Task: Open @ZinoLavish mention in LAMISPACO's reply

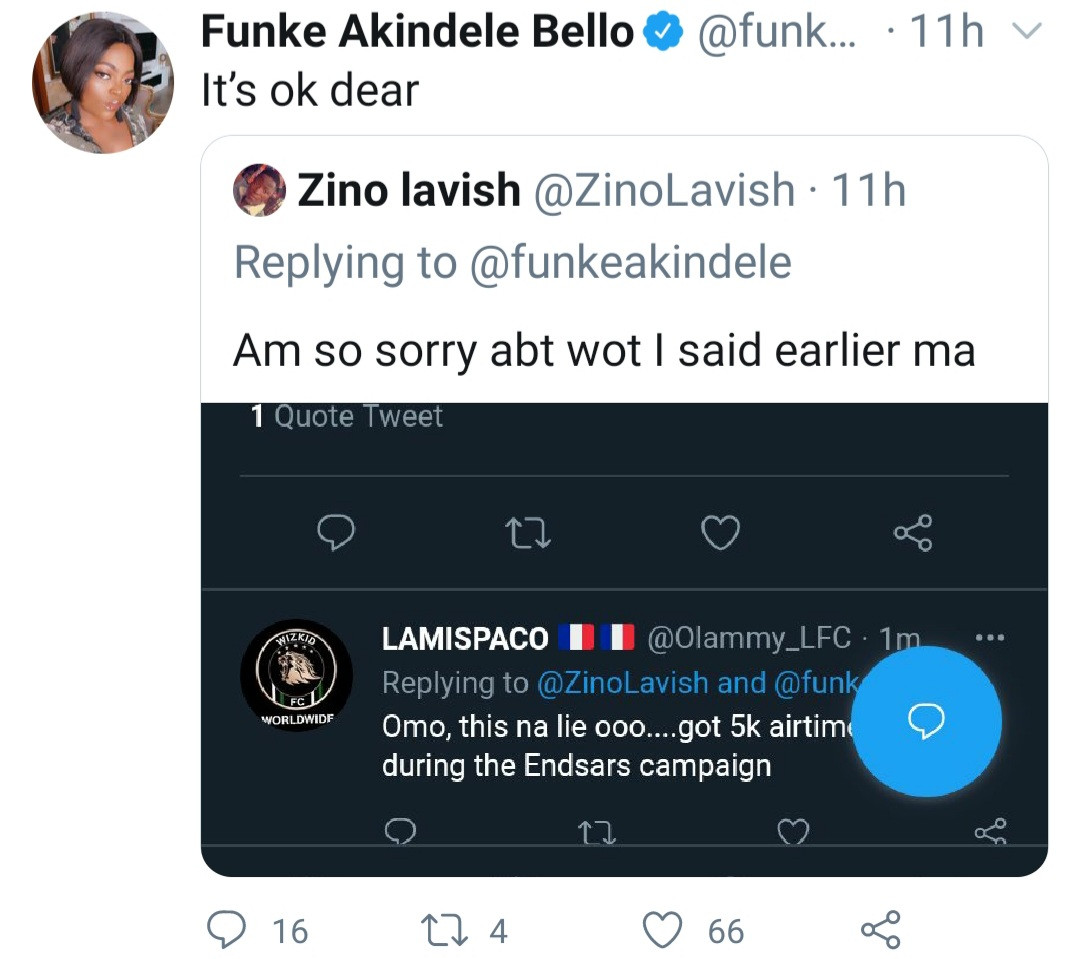Action: 624,682
